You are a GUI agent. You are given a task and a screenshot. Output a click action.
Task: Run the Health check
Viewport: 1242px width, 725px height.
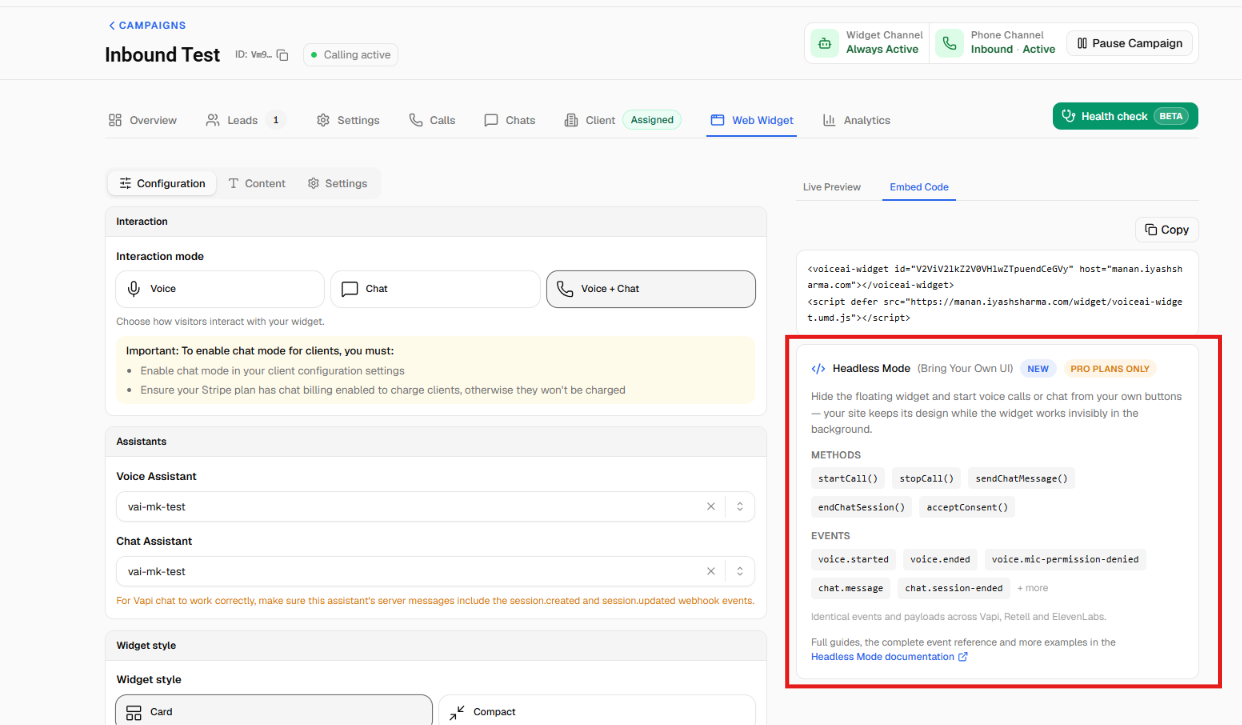[1125, 116]
